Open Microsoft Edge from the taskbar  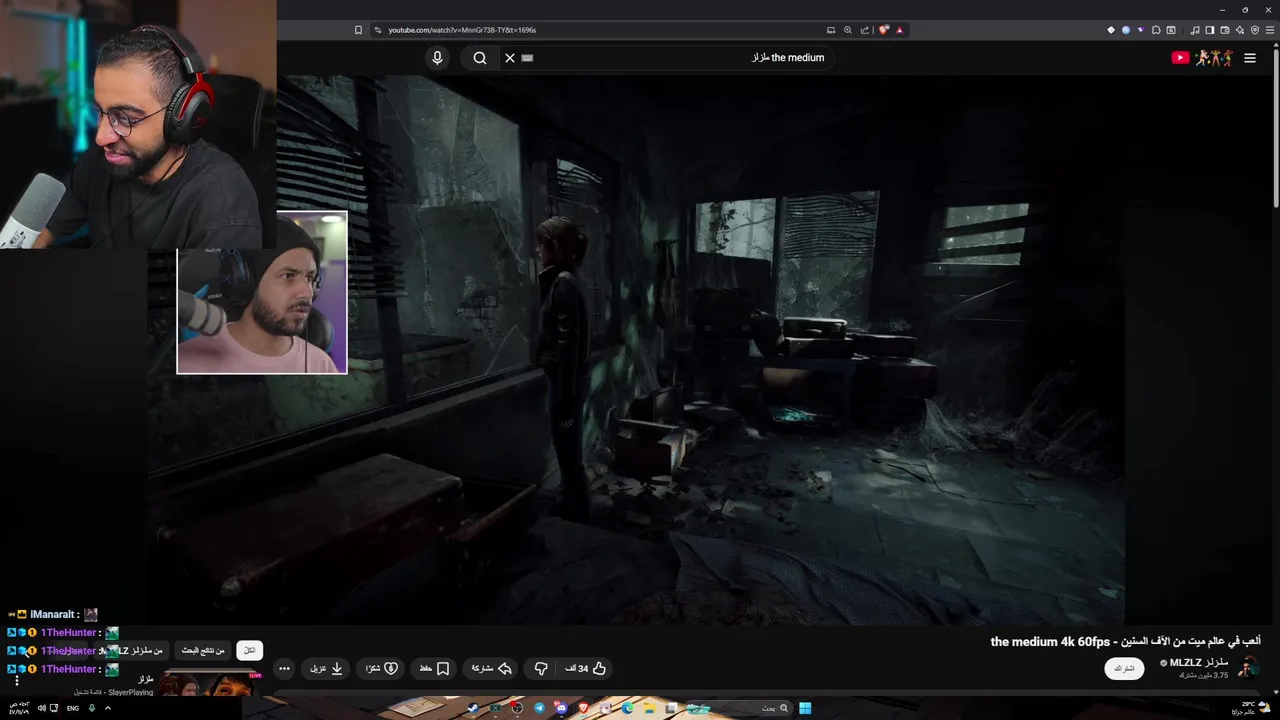click(x=627, y=708)
